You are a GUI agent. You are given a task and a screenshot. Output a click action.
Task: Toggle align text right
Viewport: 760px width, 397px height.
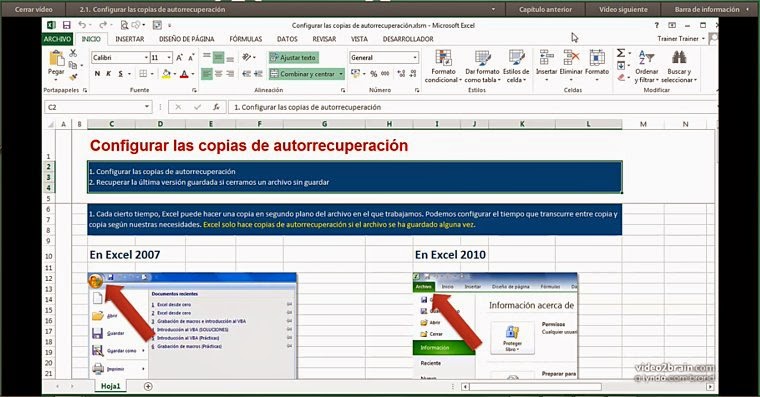coord(230,74)
